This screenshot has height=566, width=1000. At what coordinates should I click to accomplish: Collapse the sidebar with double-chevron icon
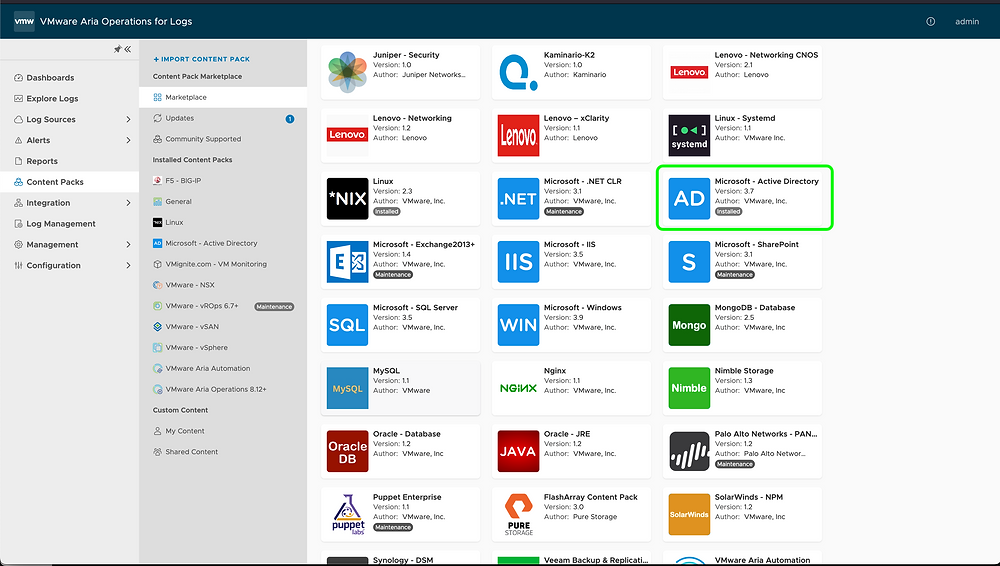pos(128,49)
